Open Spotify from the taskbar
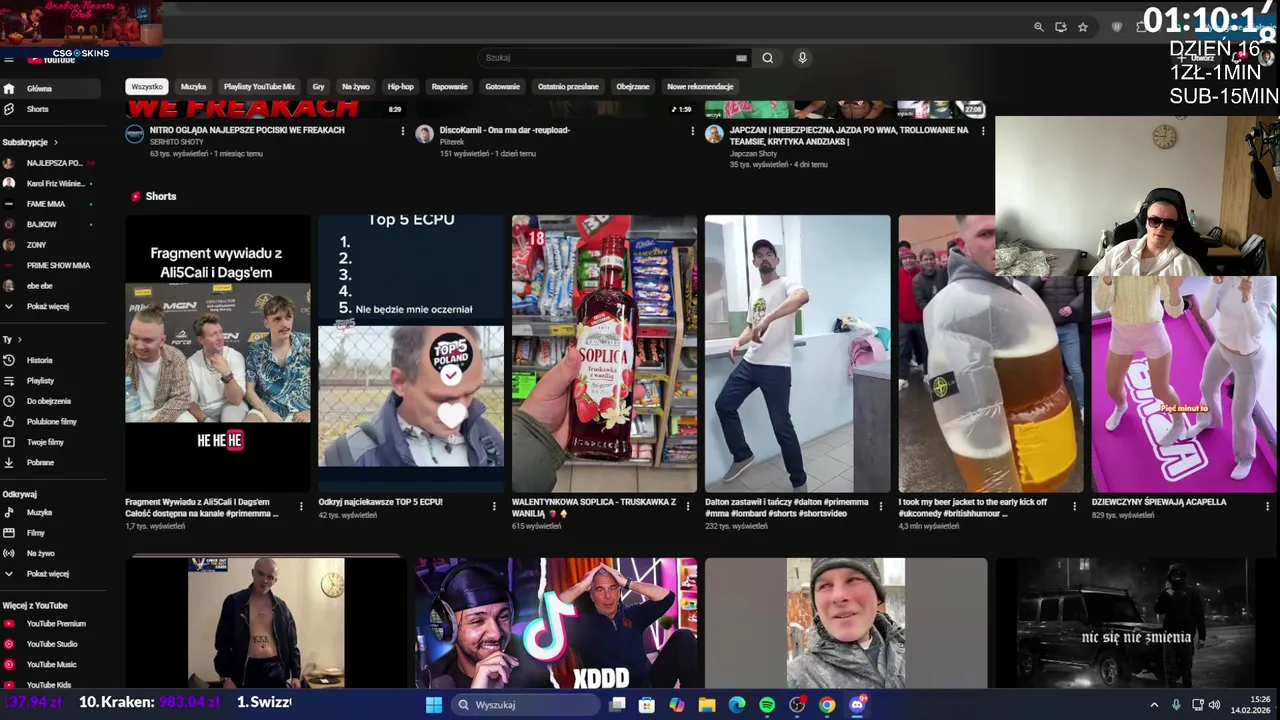The image size is (1280, 720). [x=767, y=705]
